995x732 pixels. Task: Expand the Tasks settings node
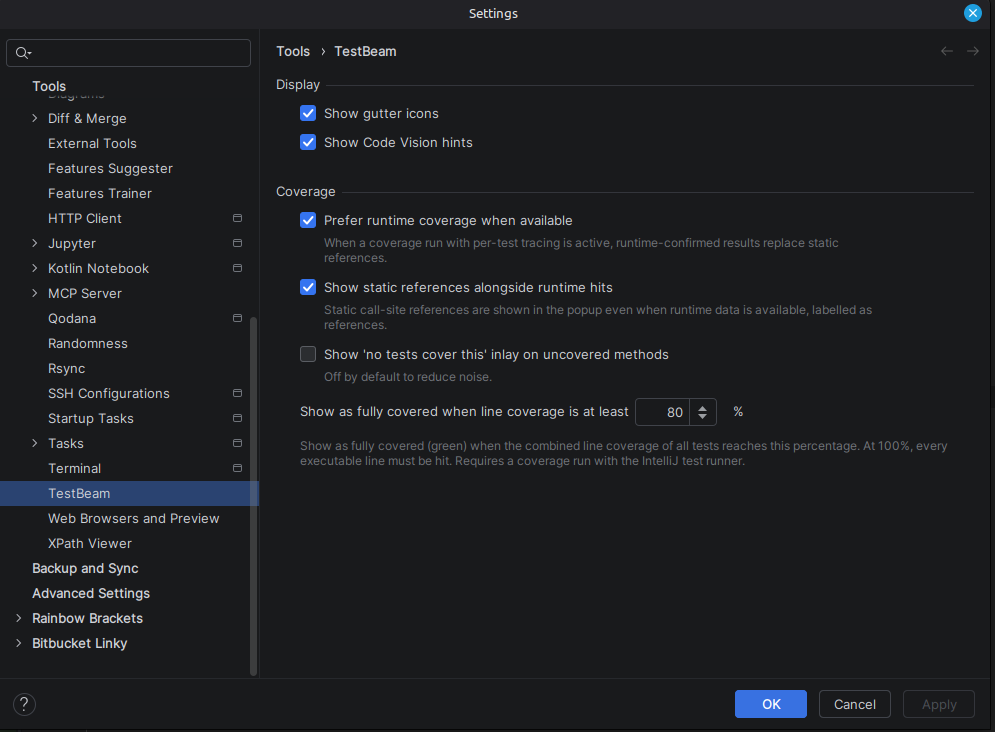point(35,443)
